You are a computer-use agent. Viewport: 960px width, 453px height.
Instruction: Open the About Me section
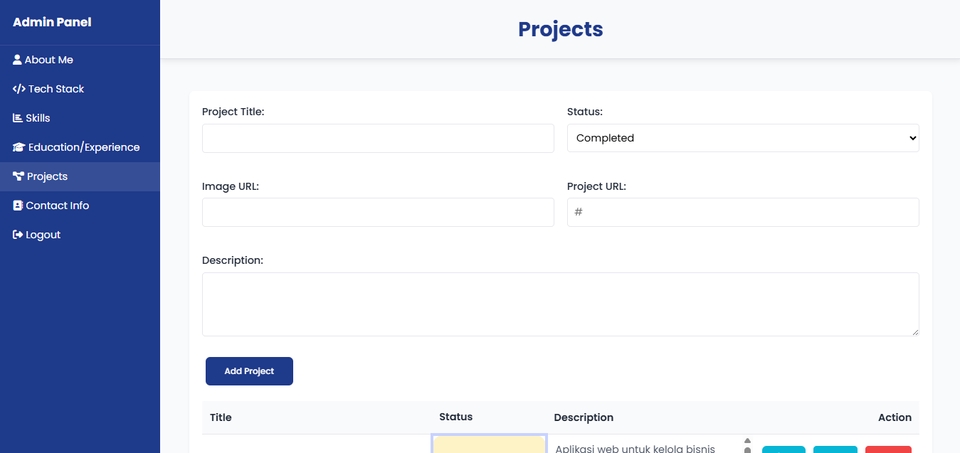pyautogui.click(x=80, y=60)
